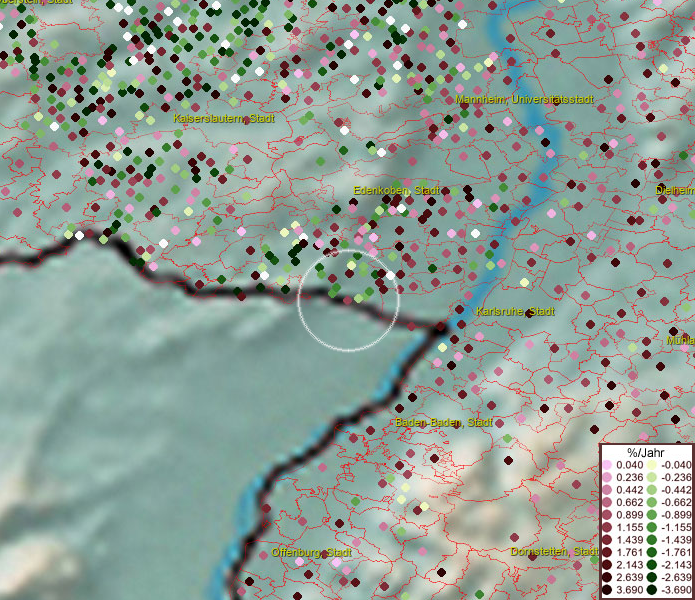695x600 pixels.
Task: Select the Karlsruhe, Stadt label
Action: click(515, 311)
